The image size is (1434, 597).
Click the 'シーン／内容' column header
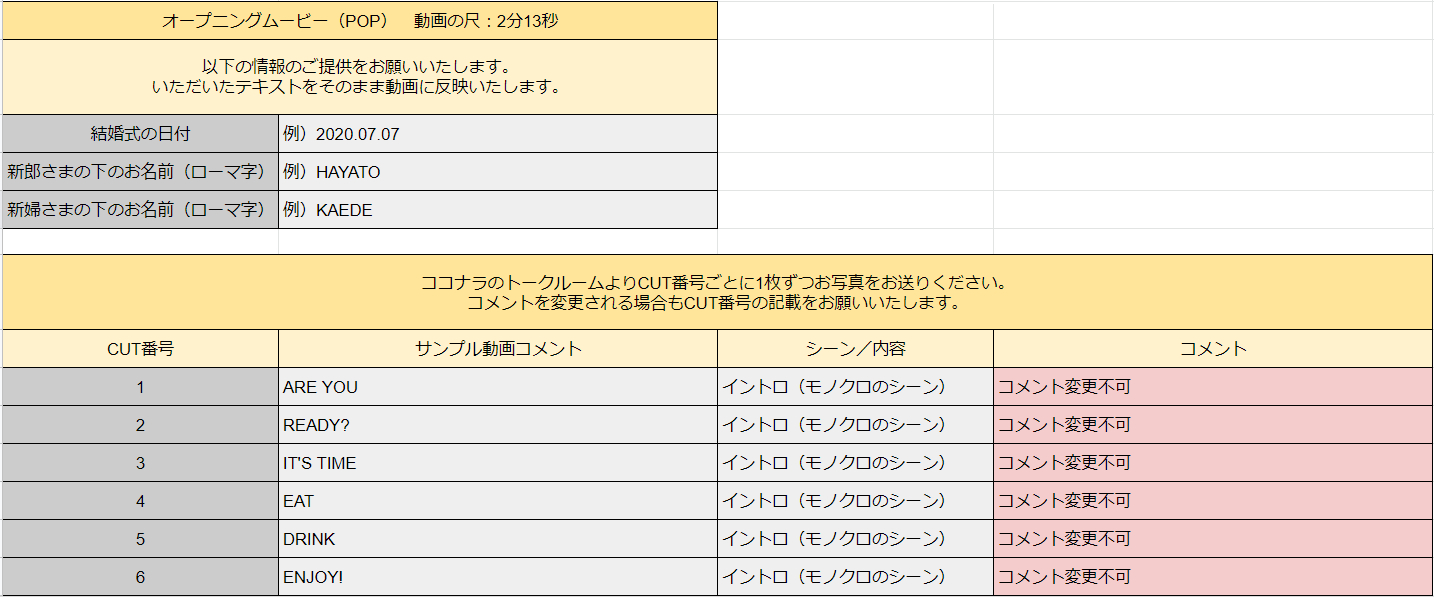click(x=855, y=349)
